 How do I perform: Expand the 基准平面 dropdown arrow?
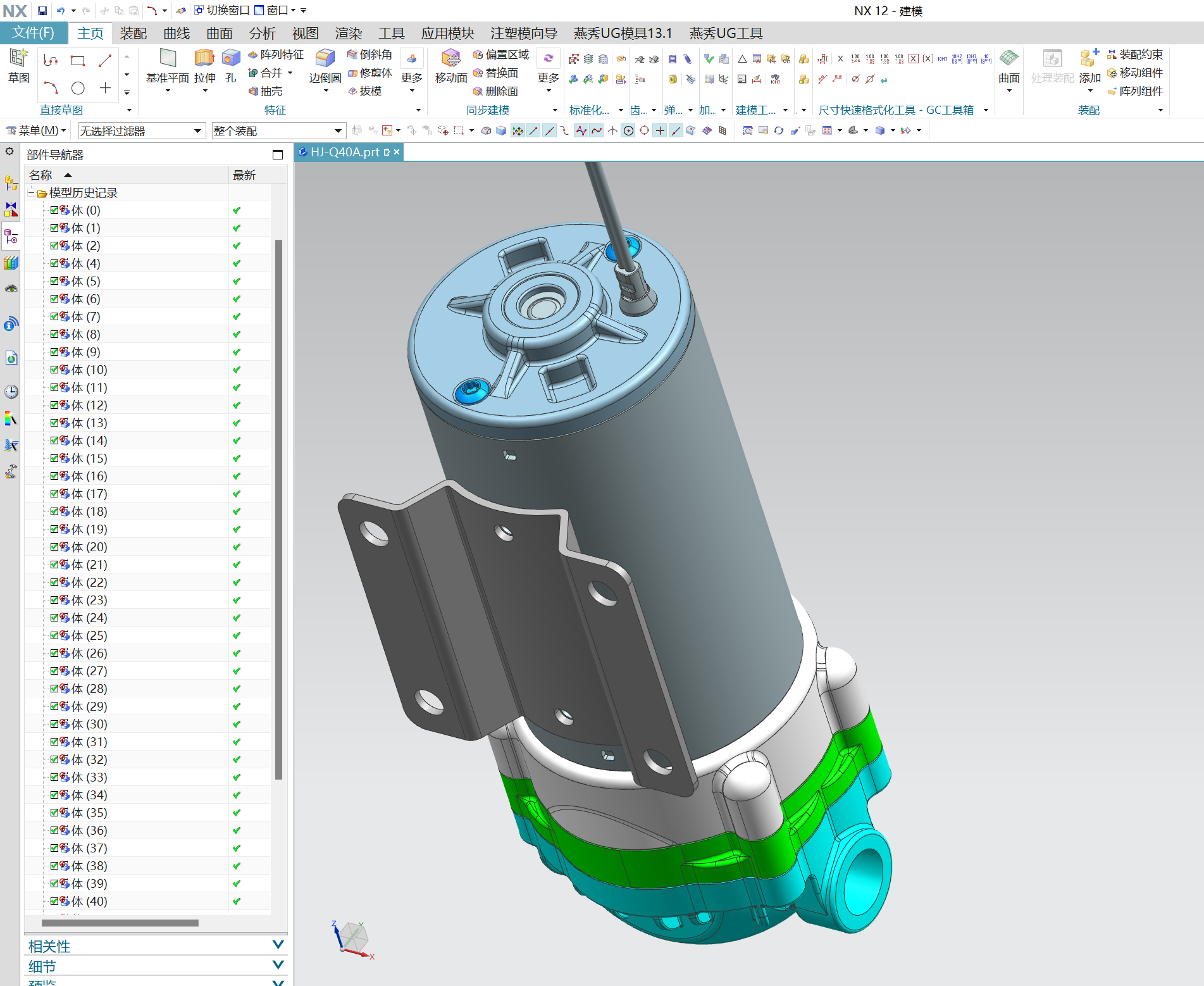(168, 91)
